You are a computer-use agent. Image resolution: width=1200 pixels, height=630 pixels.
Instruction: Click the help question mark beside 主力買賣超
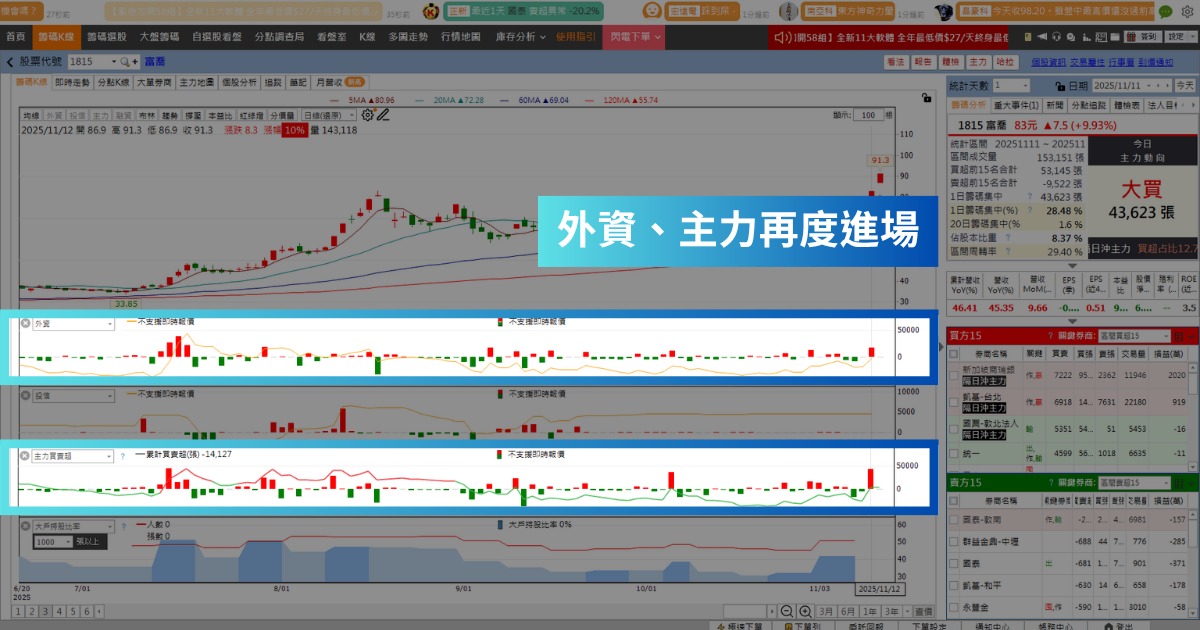tap(122, 455)
